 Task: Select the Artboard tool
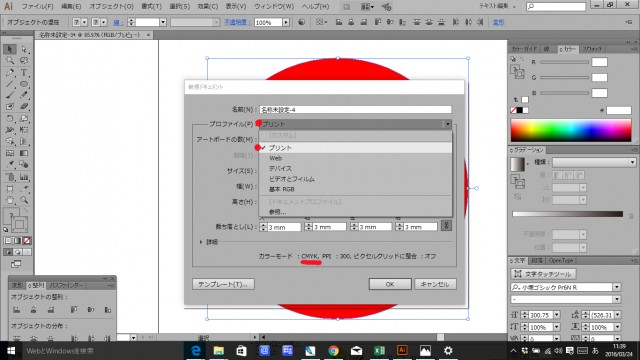coord(10,189)
